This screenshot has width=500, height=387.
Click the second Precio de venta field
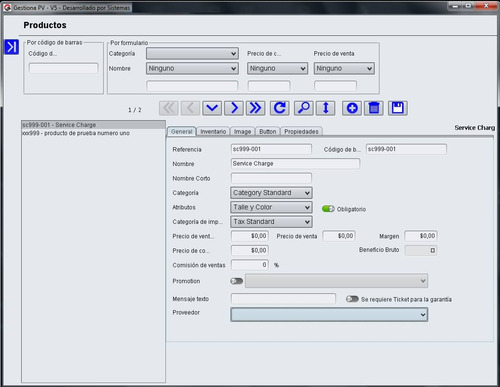pos(339,236)
